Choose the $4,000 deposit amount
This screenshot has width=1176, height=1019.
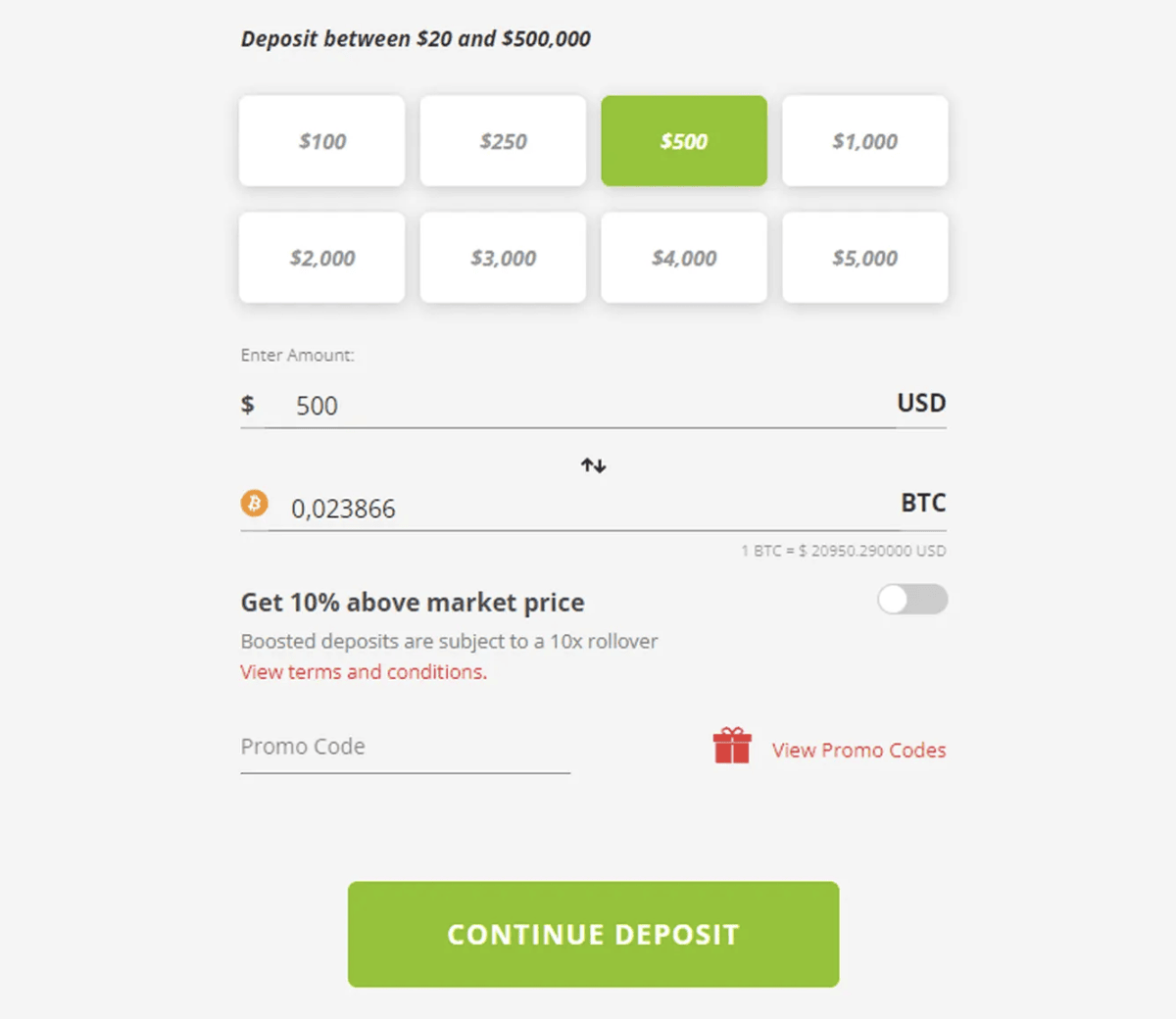pos(683,258)
